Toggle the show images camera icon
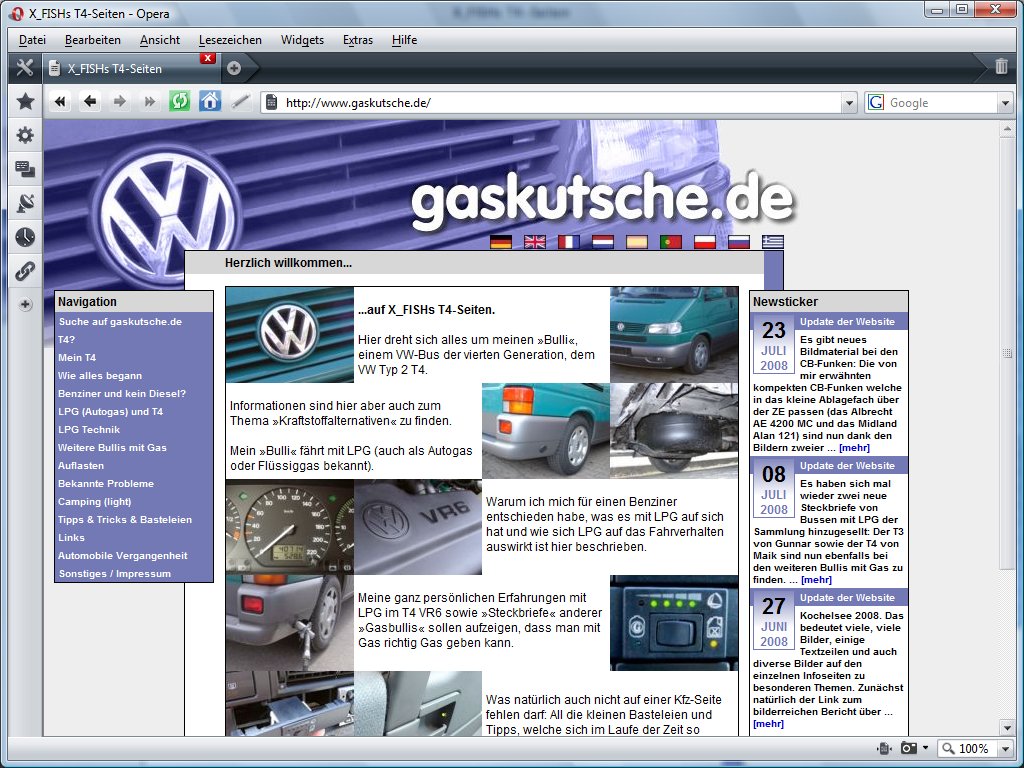The width and height of the screenshot is (1024, 768). 908,748
